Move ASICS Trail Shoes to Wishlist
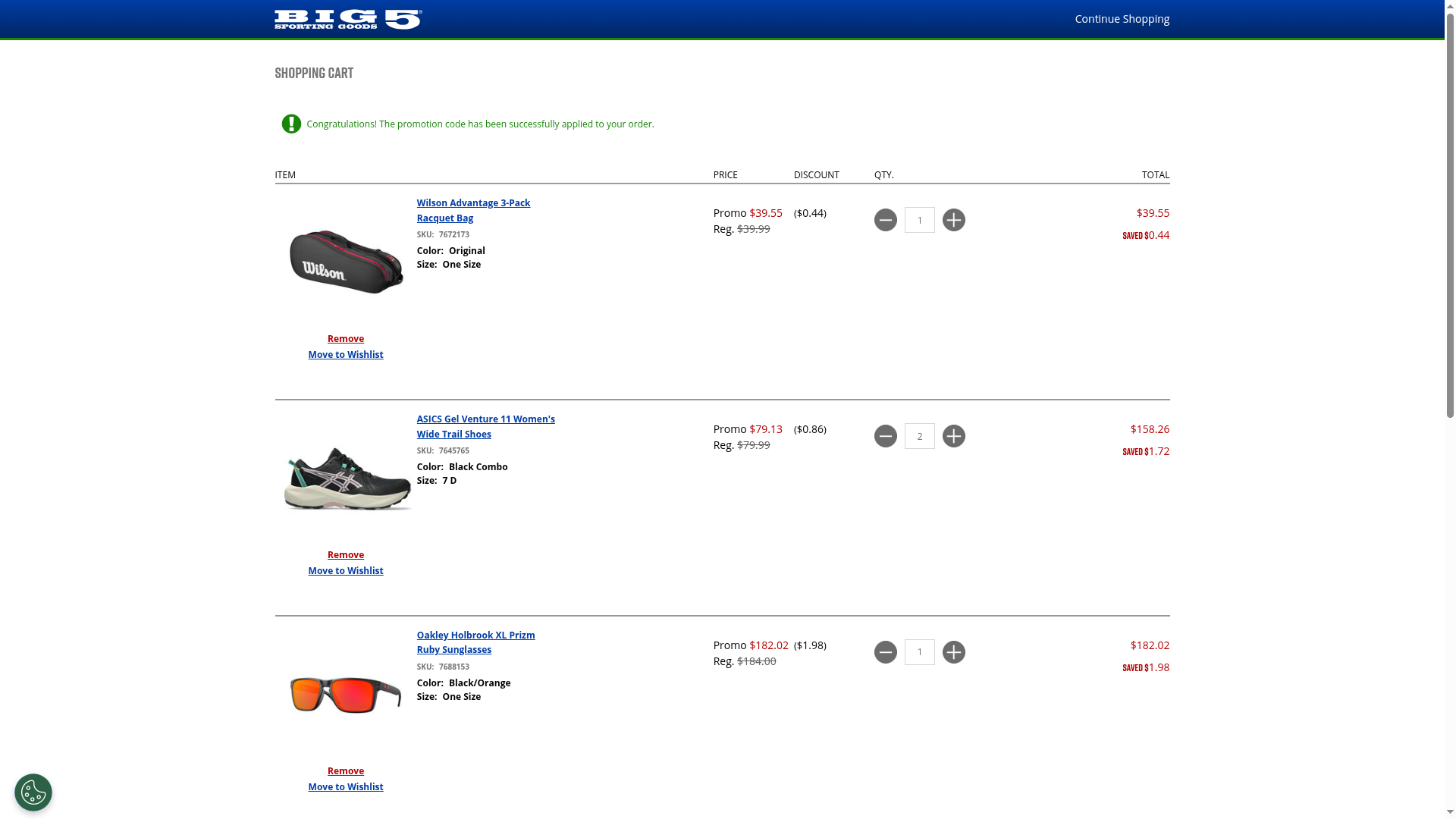 (345, 571)
